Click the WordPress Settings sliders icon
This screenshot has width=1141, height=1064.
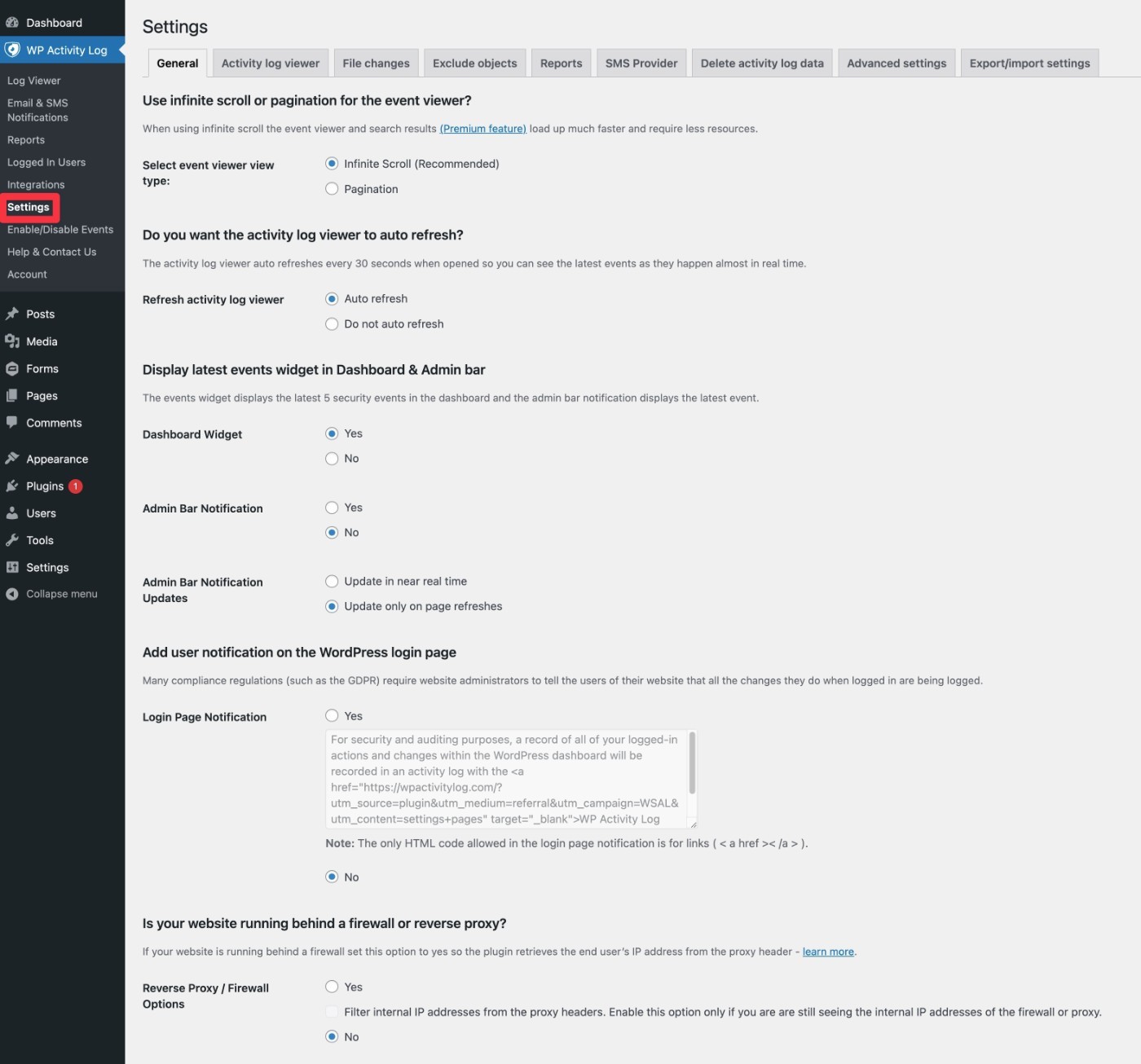12,567
